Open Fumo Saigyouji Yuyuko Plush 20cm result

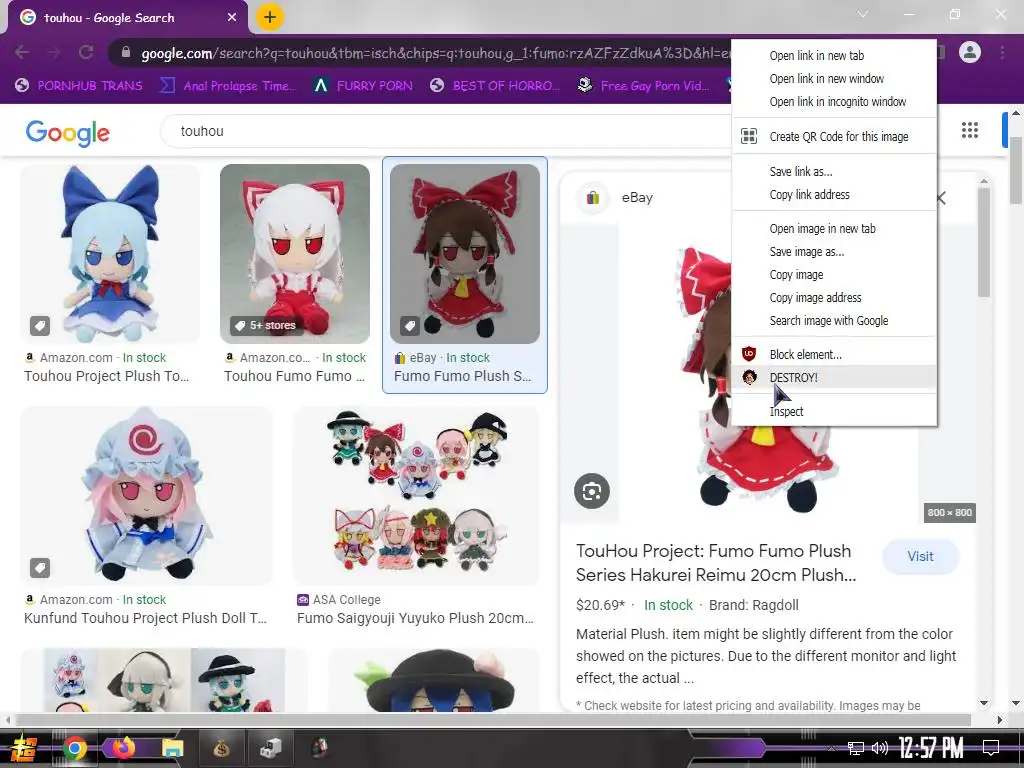coord(415,618)
